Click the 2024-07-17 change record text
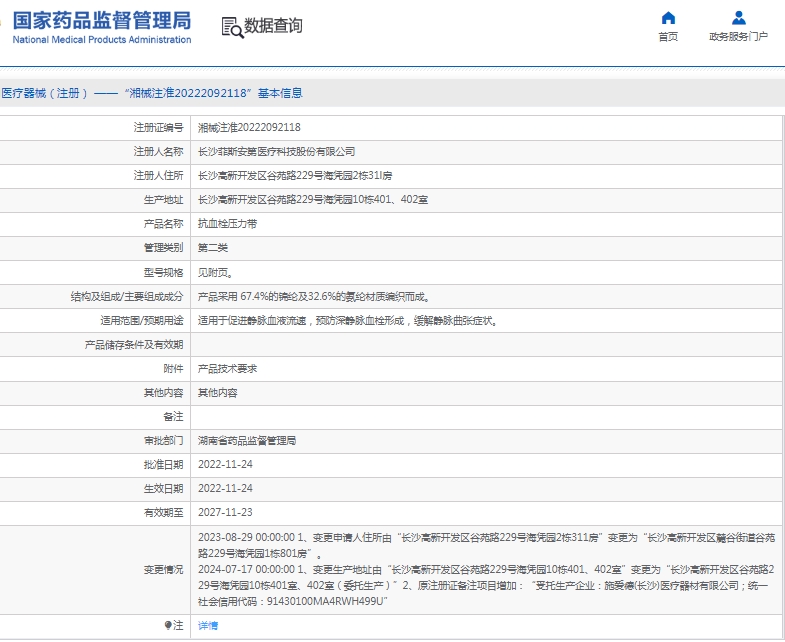Screen dimensions: 785x642 click(x=486, y=585)
